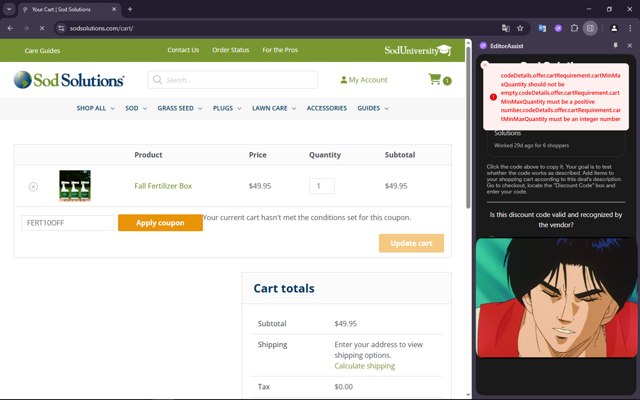The image size is (640, 400).
Task: Bookmark this page with star icon
Action: point(520,28)
